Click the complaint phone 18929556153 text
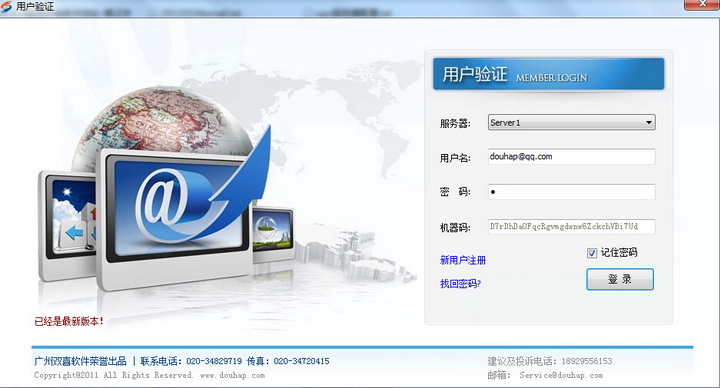The image size is (720, 388). tap(587, 361)
